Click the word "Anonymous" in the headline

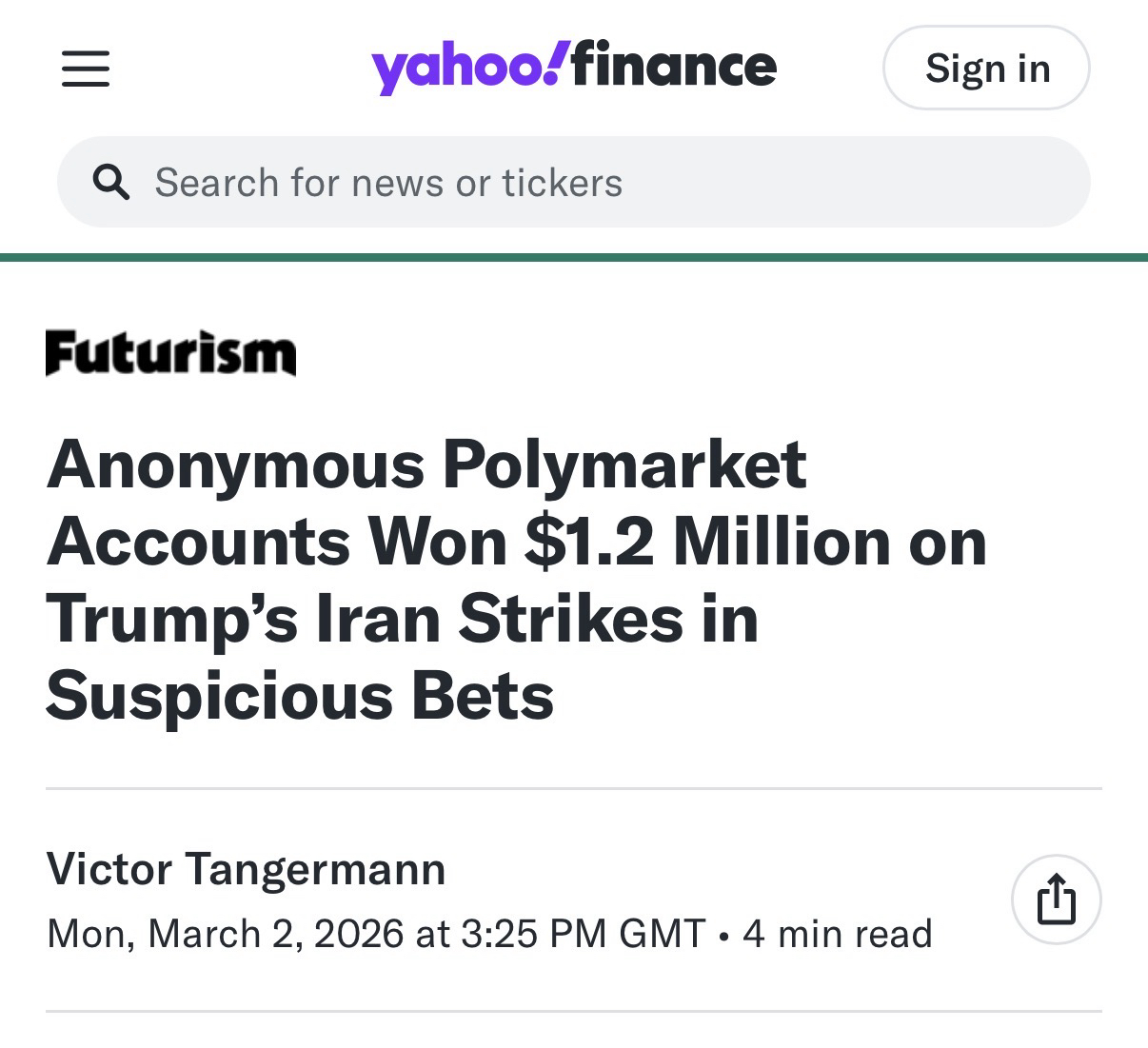tap(235, 465)
